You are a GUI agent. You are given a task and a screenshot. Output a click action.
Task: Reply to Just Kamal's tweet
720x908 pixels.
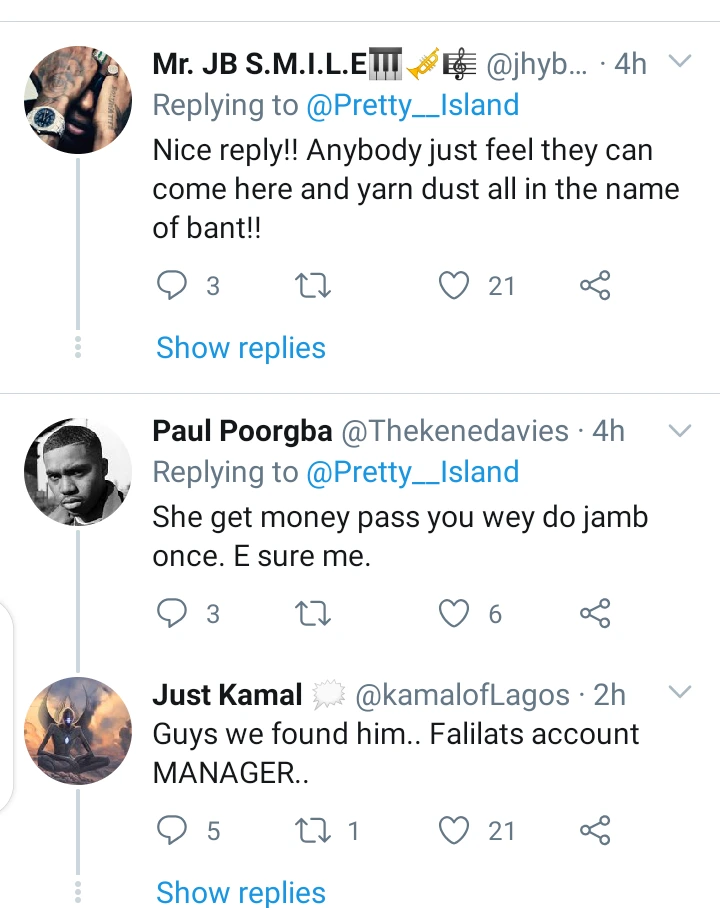[174, 830]
